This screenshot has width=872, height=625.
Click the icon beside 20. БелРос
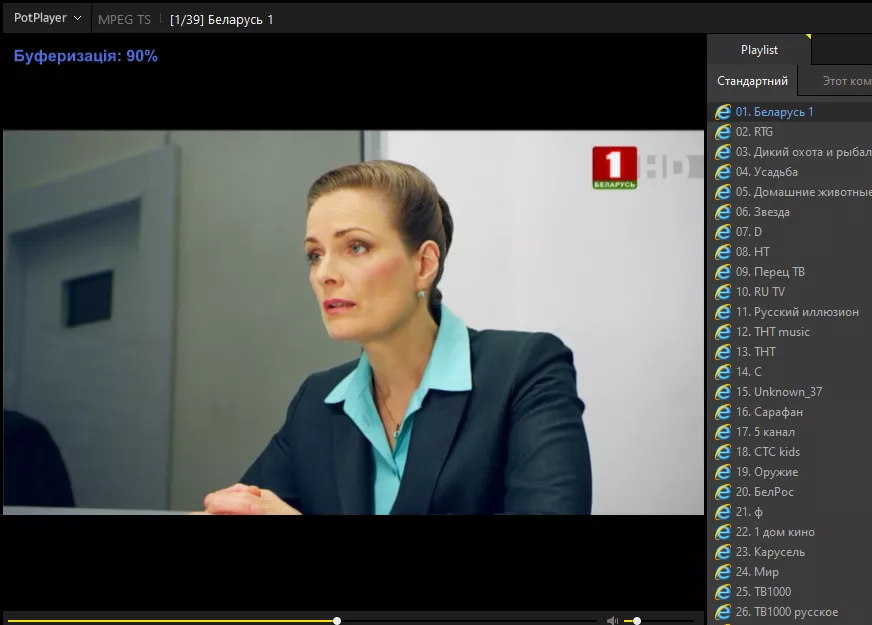(x=722, y=493)
